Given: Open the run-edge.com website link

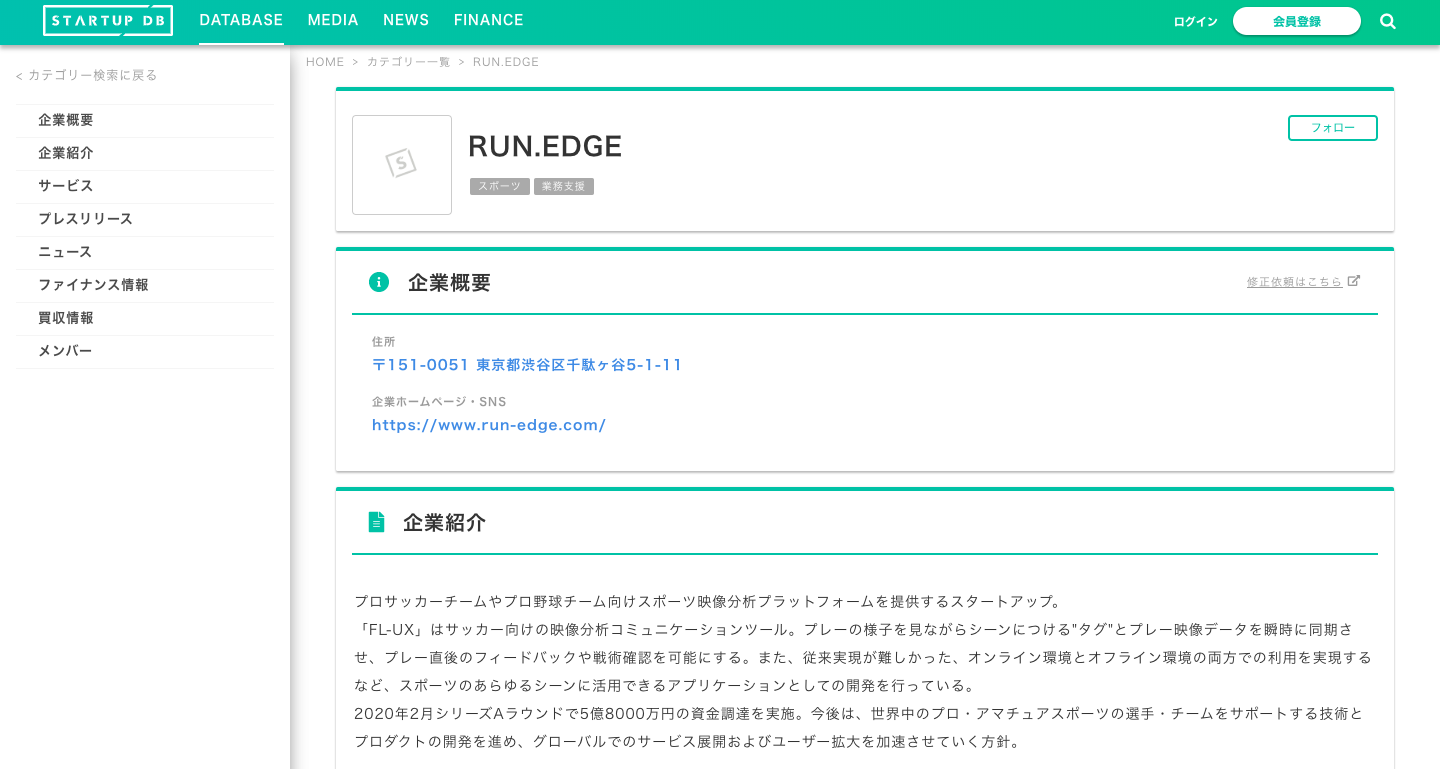Looking at the screenshot, I should (x=489, y=424).
